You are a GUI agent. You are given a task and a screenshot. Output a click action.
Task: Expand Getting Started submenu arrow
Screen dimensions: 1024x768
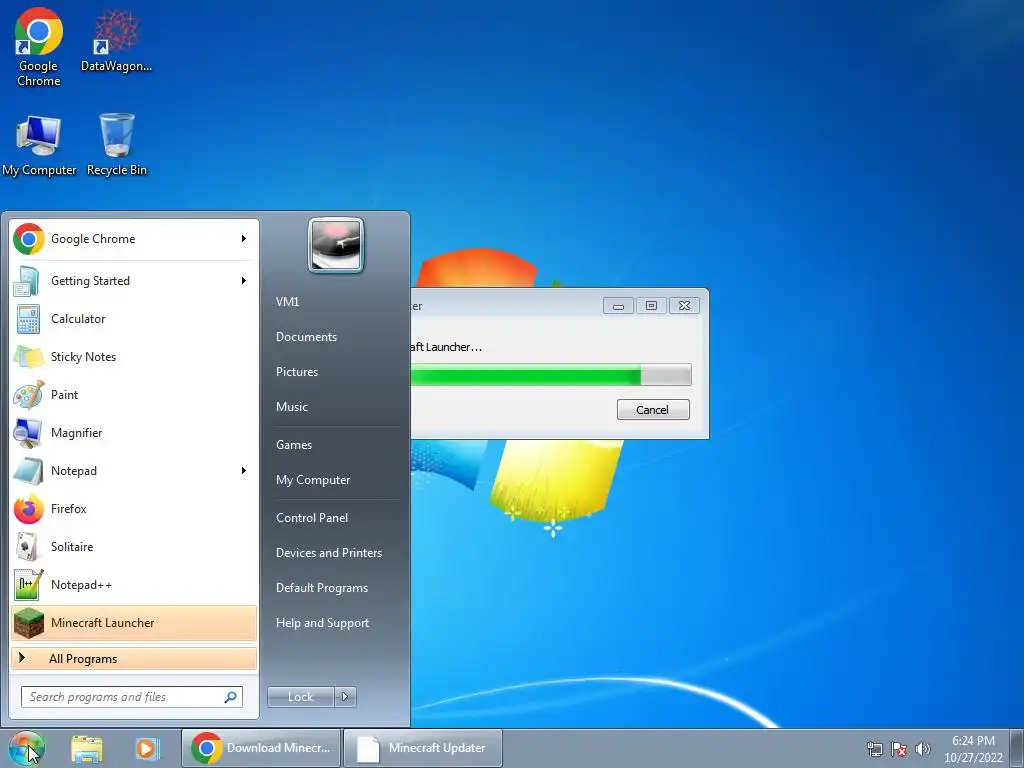pyautogui.click(x=244, y=281)
